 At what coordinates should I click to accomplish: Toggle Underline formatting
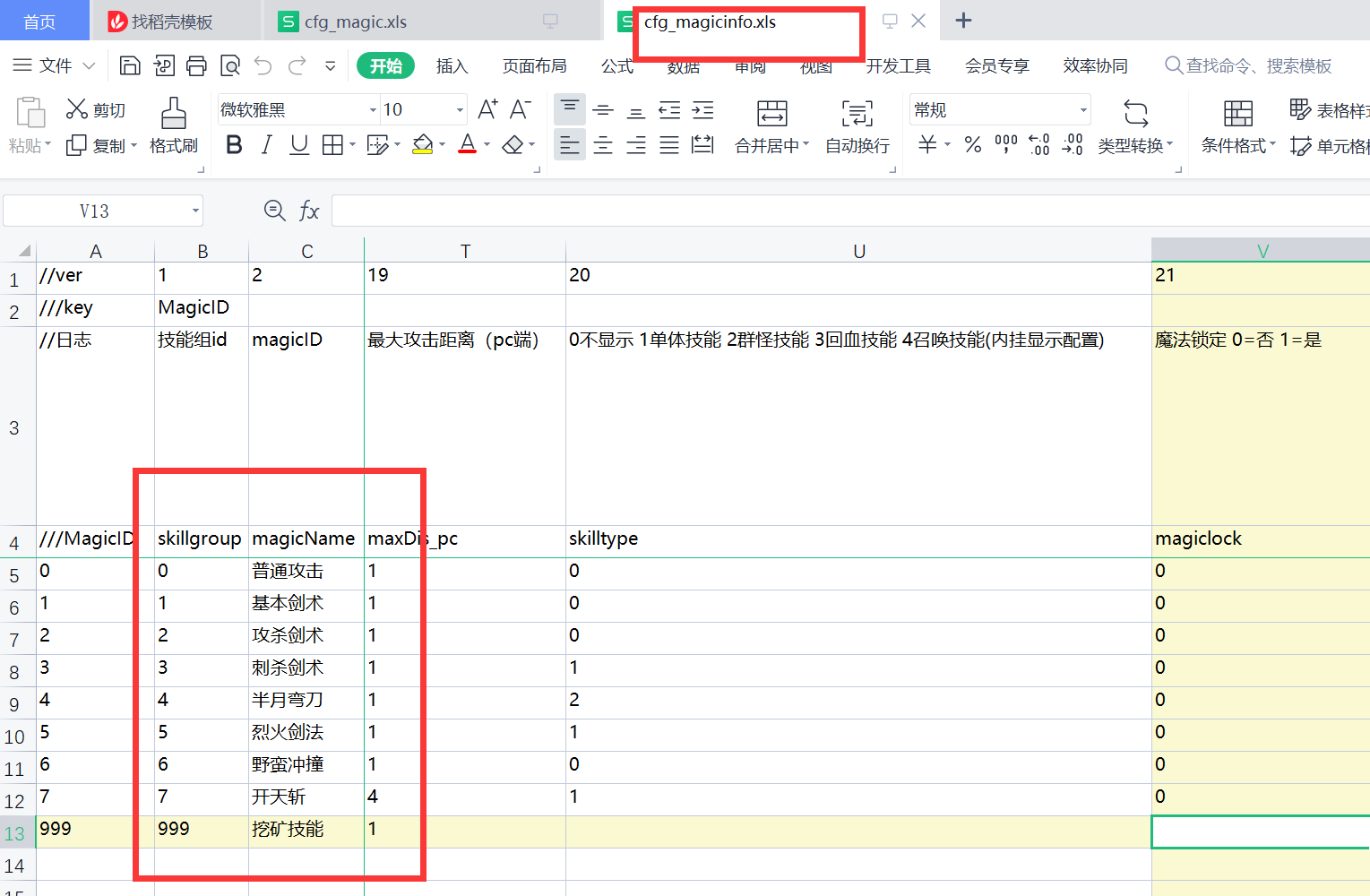tap(299, 144)
